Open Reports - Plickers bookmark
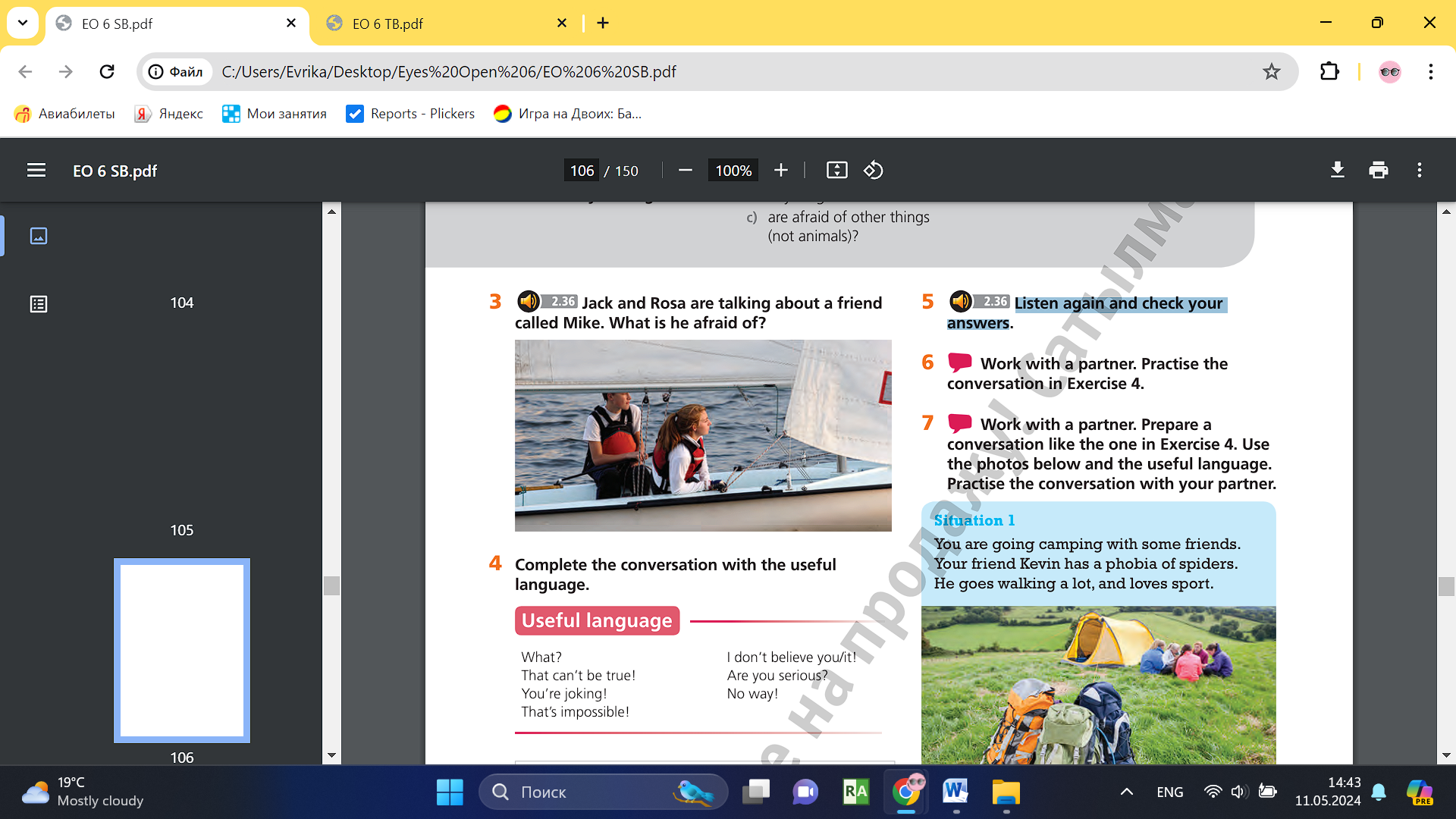This screenshot has height=819, width=1456. click(x=410, y=114)
